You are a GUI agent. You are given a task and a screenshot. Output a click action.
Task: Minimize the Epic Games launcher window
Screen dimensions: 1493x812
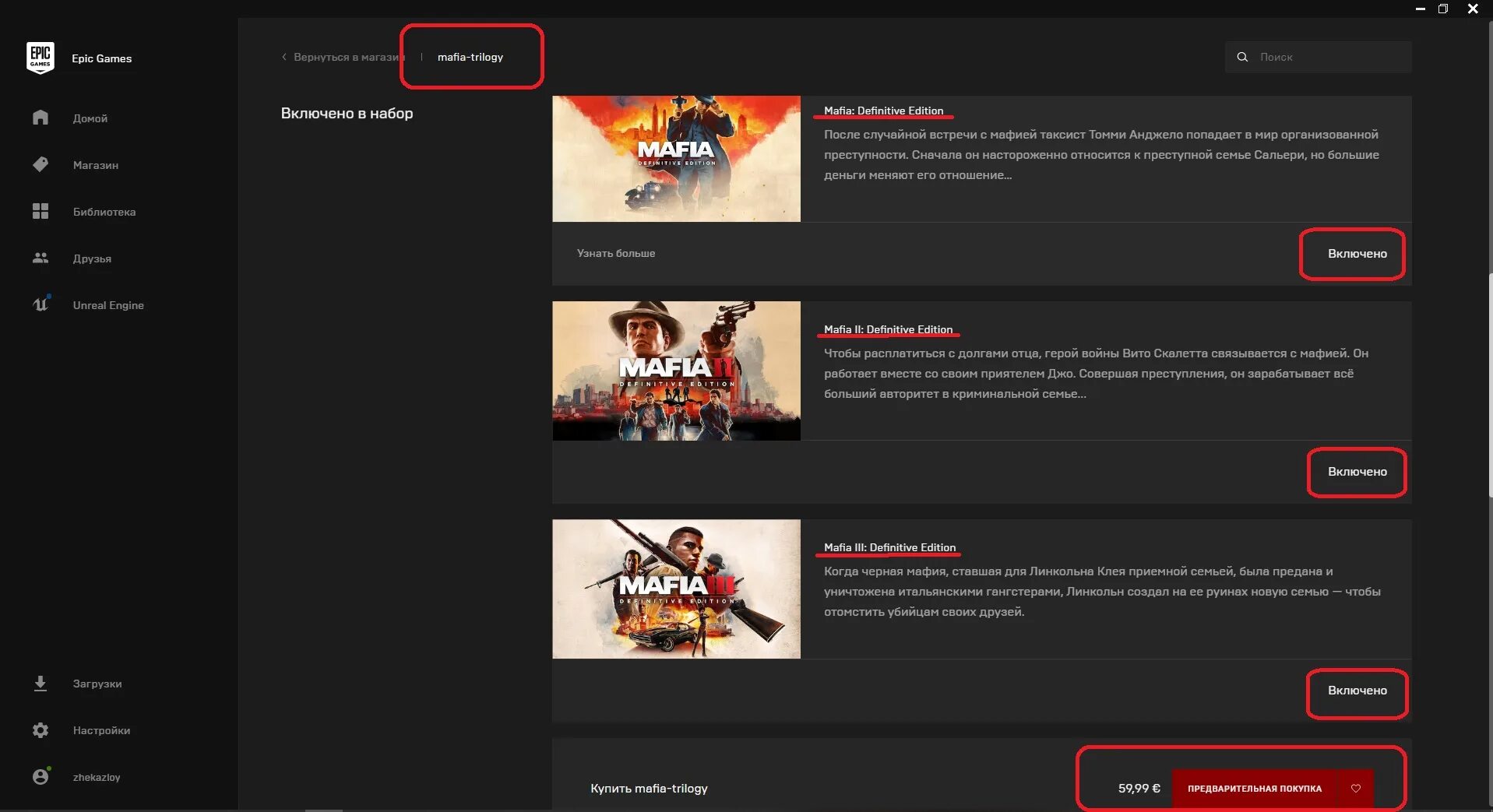(x=1420, y=9)
